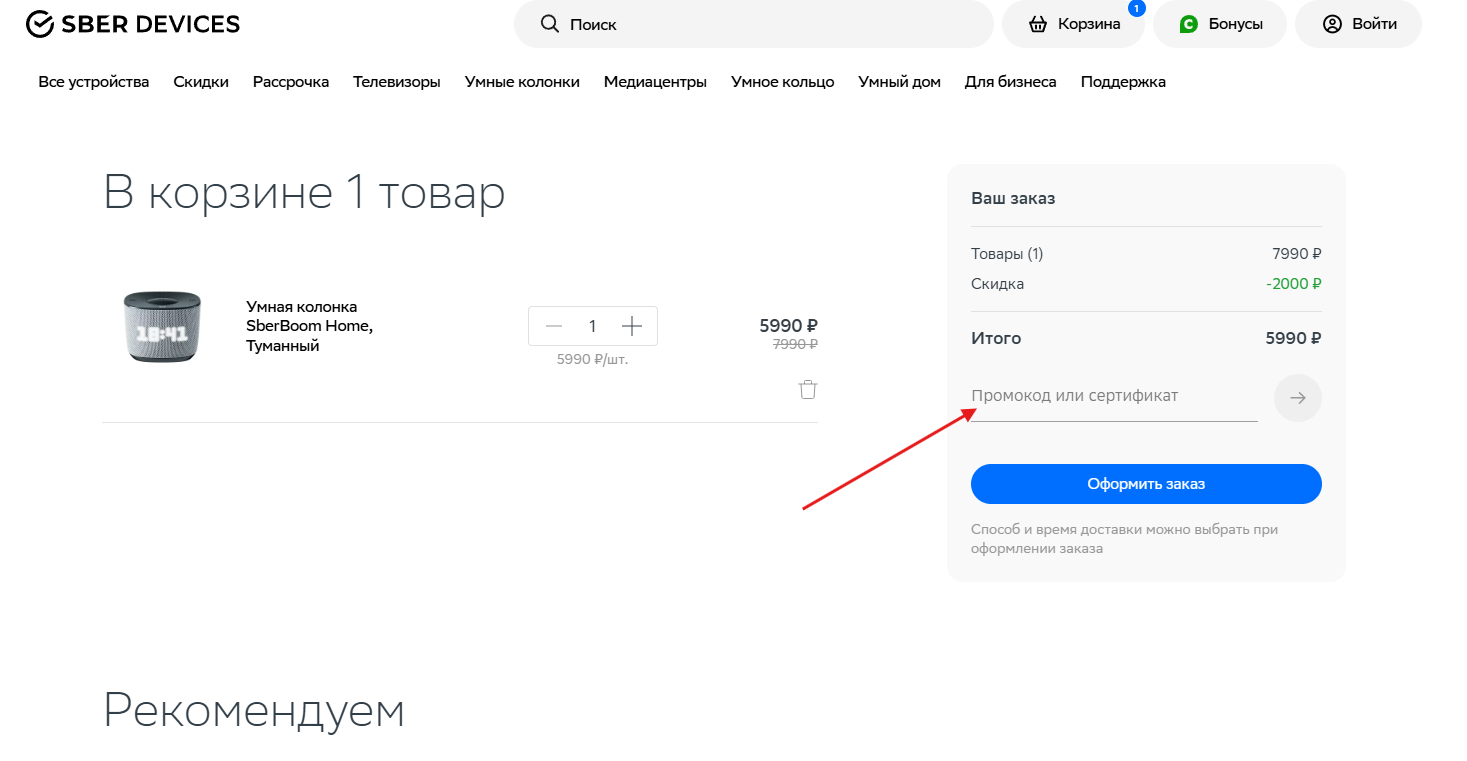The image size is (1467, 761).
Task: Click the crossed-out 7990 ₽ old price
Action: tap(795, 344)
